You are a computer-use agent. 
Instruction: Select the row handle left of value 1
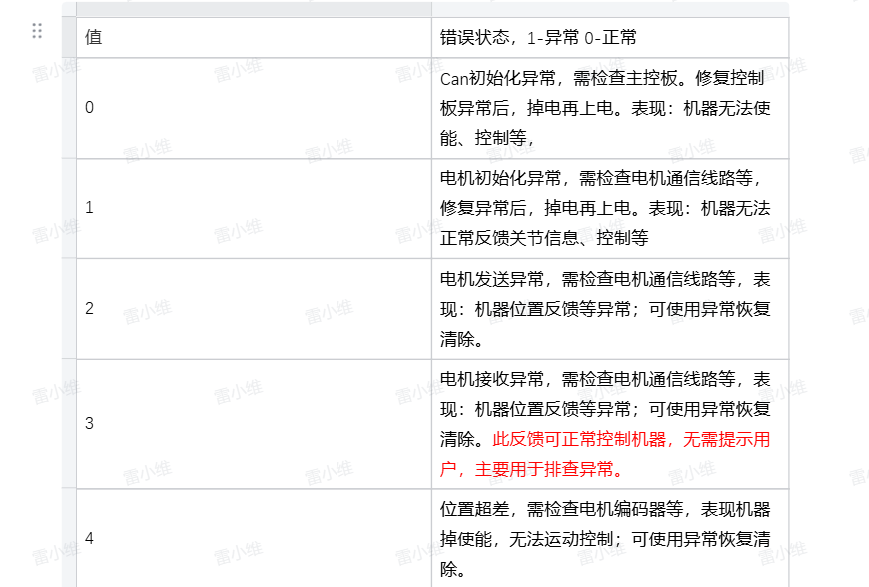point(69,208)
